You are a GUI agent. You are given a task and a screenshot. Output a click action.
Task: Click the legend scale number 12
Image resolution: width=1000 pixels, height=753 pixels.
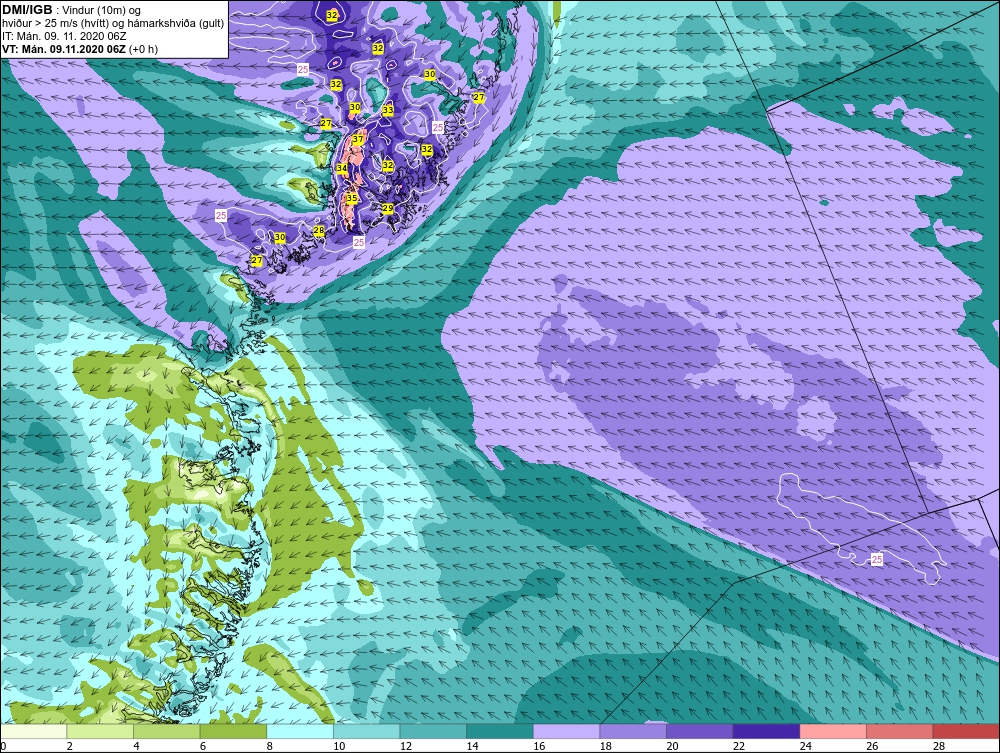pos(406,746)
